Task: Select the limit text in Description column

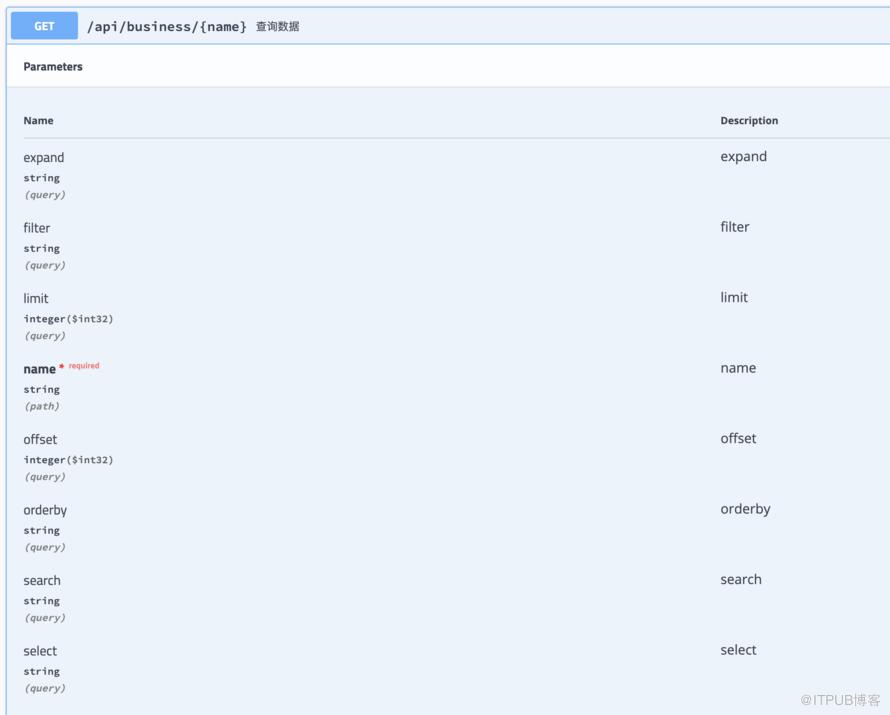Action: 734,297
